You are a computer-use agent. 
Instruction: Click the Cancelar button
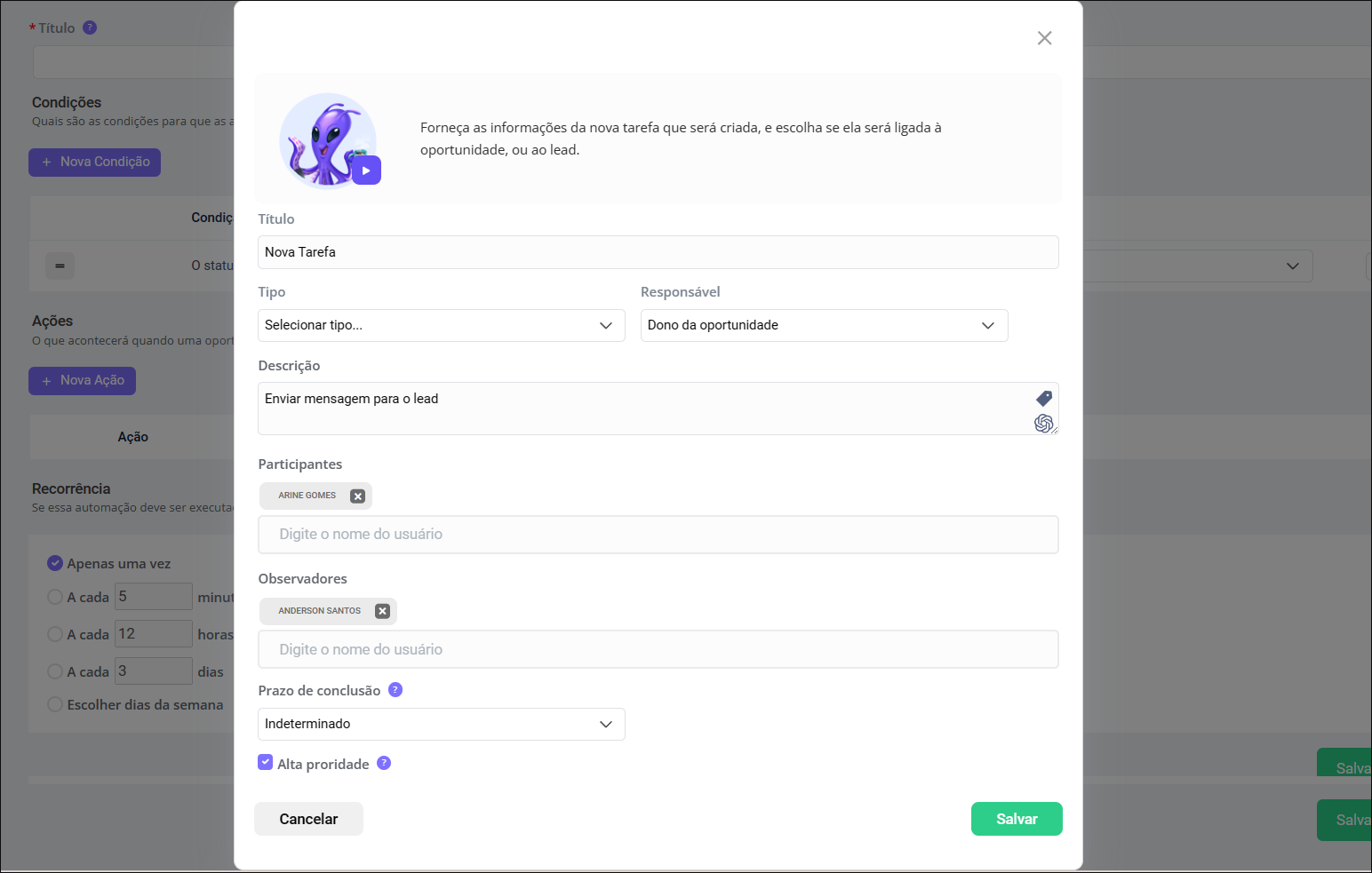[308, 819]
